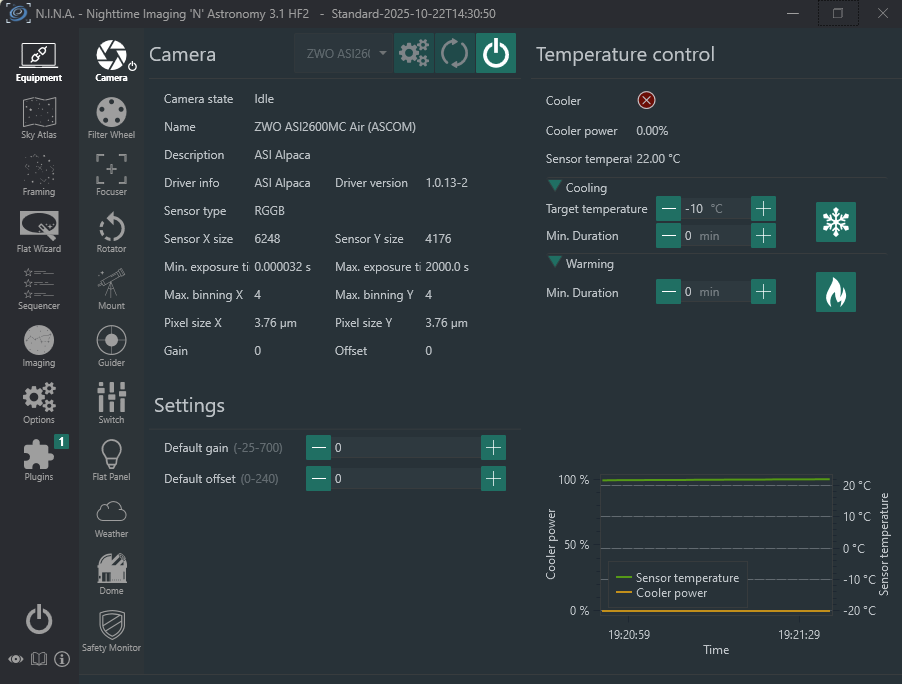902x684 pixels.
Task: Increase the target temperature with plus
Action: point(763,209)
